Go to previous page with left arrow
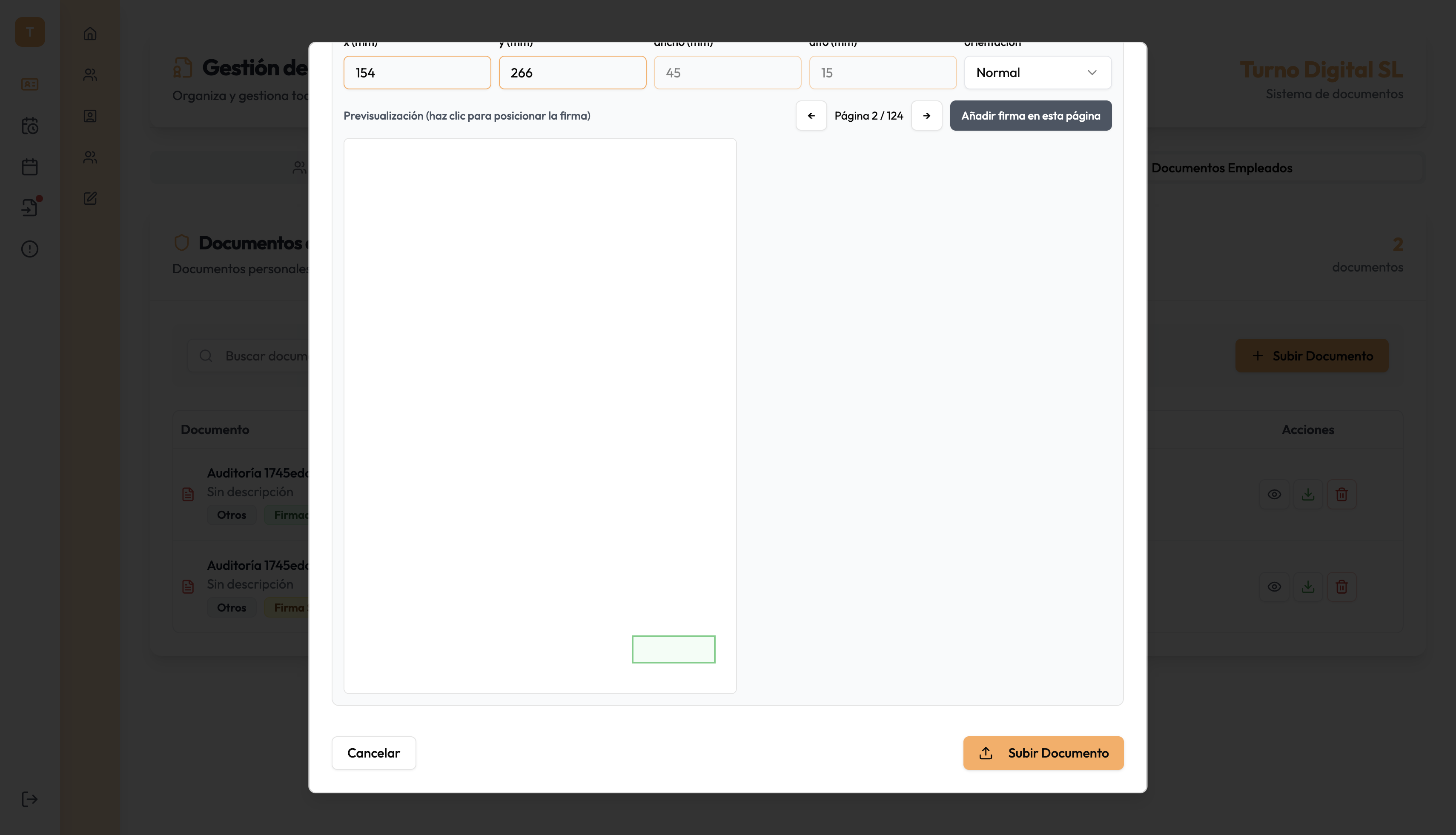Viewport: 1456px width, 835px height. (811, 116)
